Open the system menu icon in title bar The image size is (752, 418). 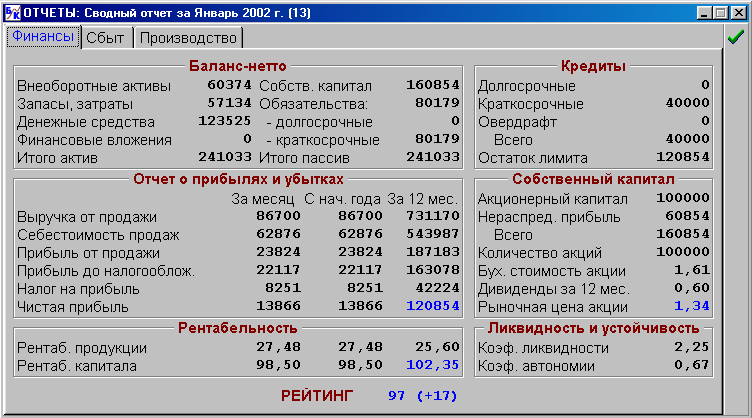click(10, 13)
